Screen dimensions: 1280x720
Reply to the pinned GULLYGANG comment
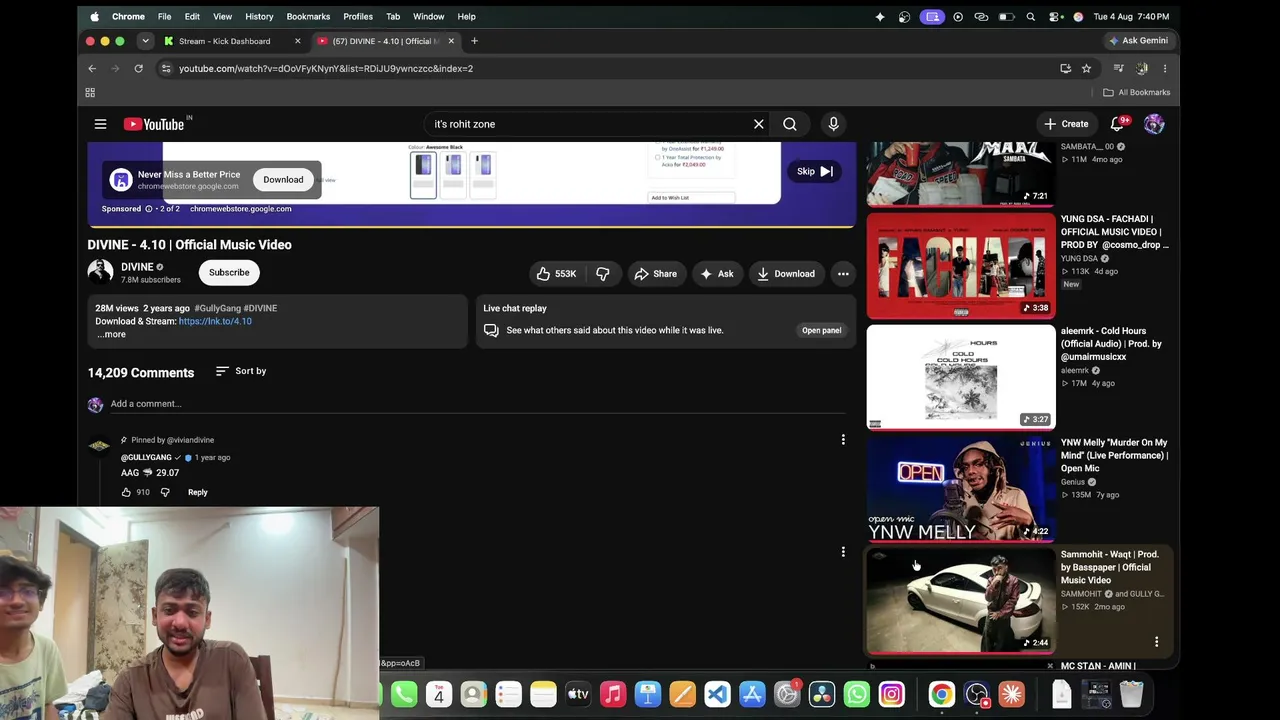pos(197,492)
